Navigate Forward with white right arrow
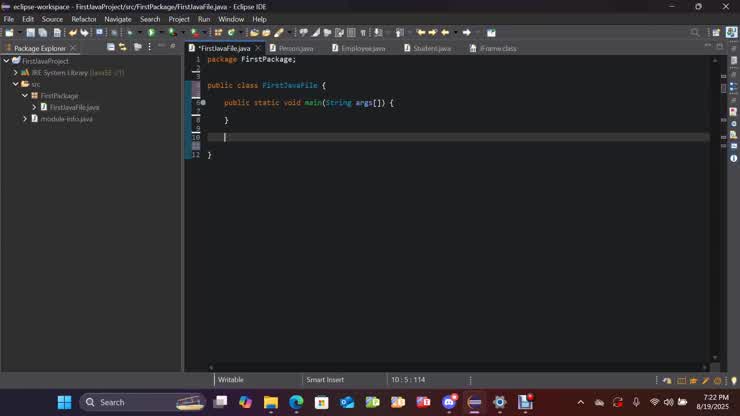The height and width of the screenshot is (416, 740). click(466, 33)
